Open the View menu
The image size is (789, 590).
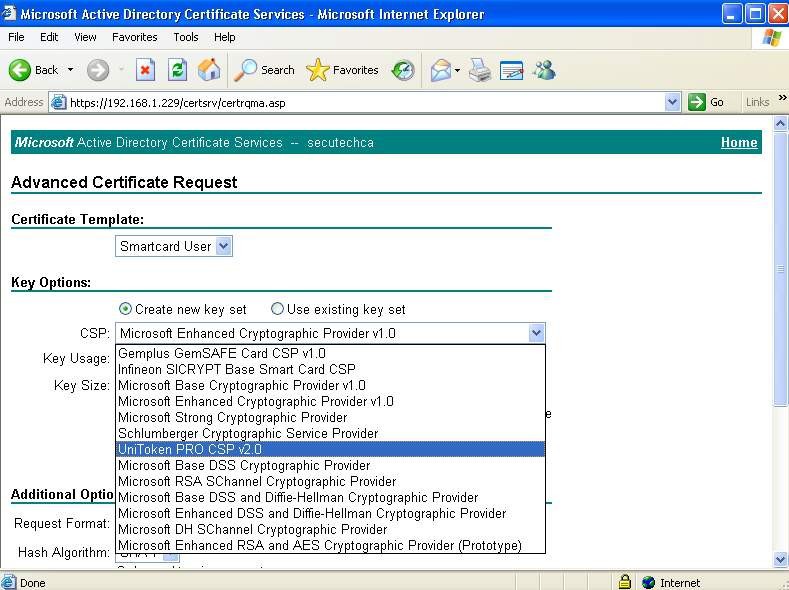pos(85,37)
